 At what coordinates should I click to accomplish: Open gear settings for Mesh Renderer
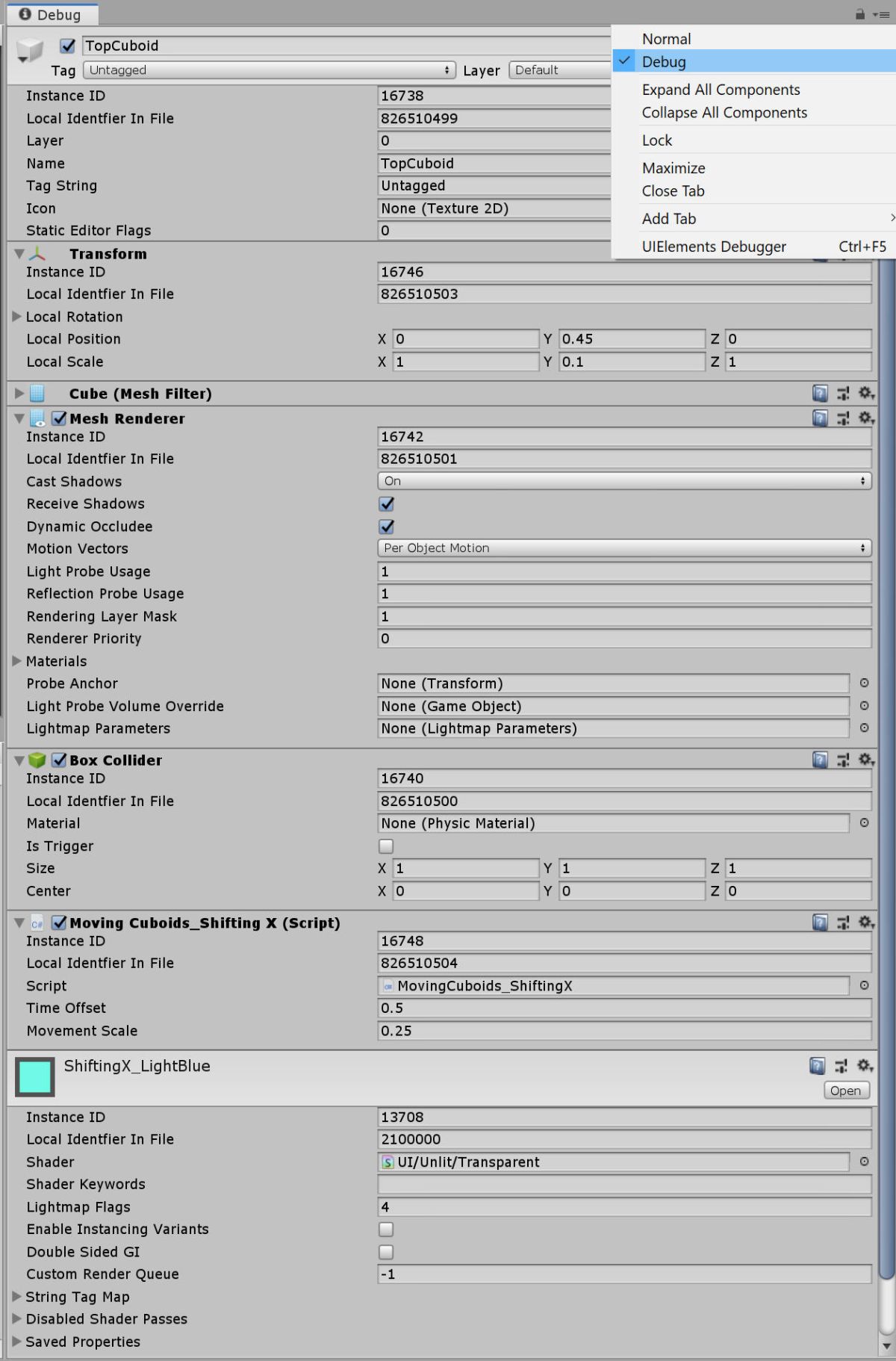pos(866,418)
